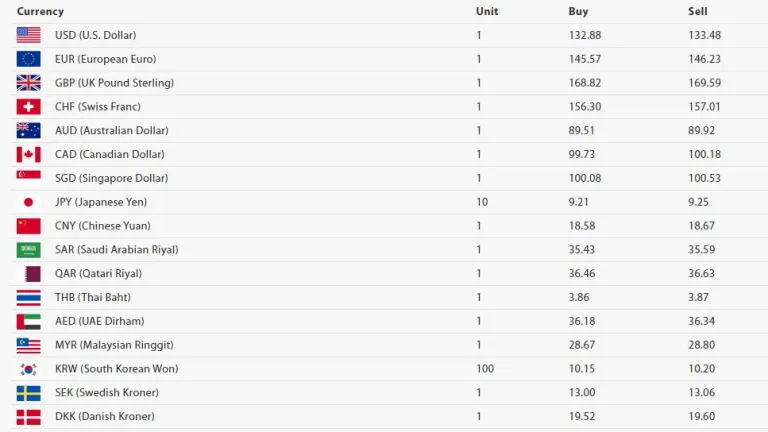Click the Canadian flag icon
Viewport: 768px width, 432px height.
click(x=28, y=154)
